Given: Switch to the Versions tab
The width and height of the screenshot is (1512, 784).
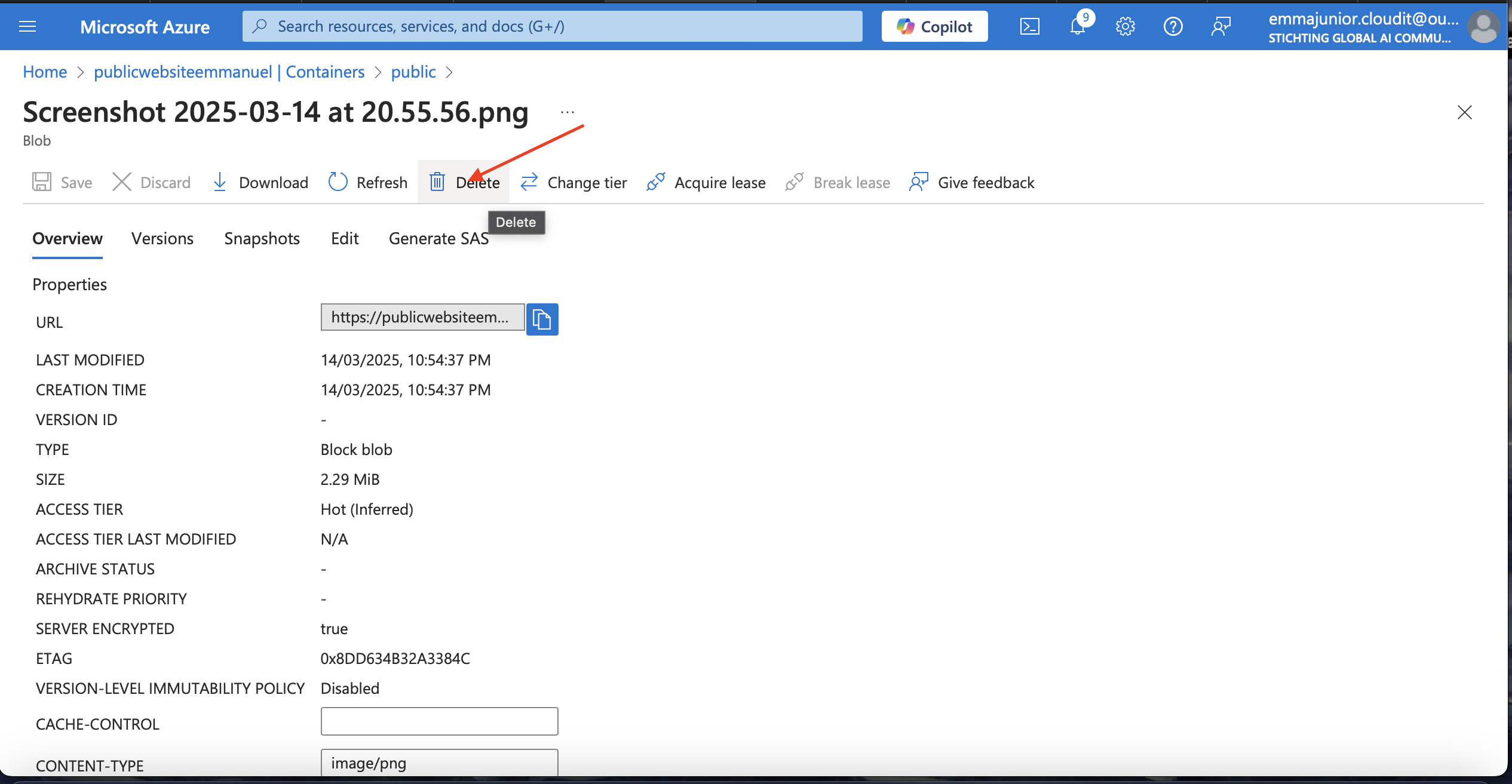Looking at the screenshot, I should 162,238.
